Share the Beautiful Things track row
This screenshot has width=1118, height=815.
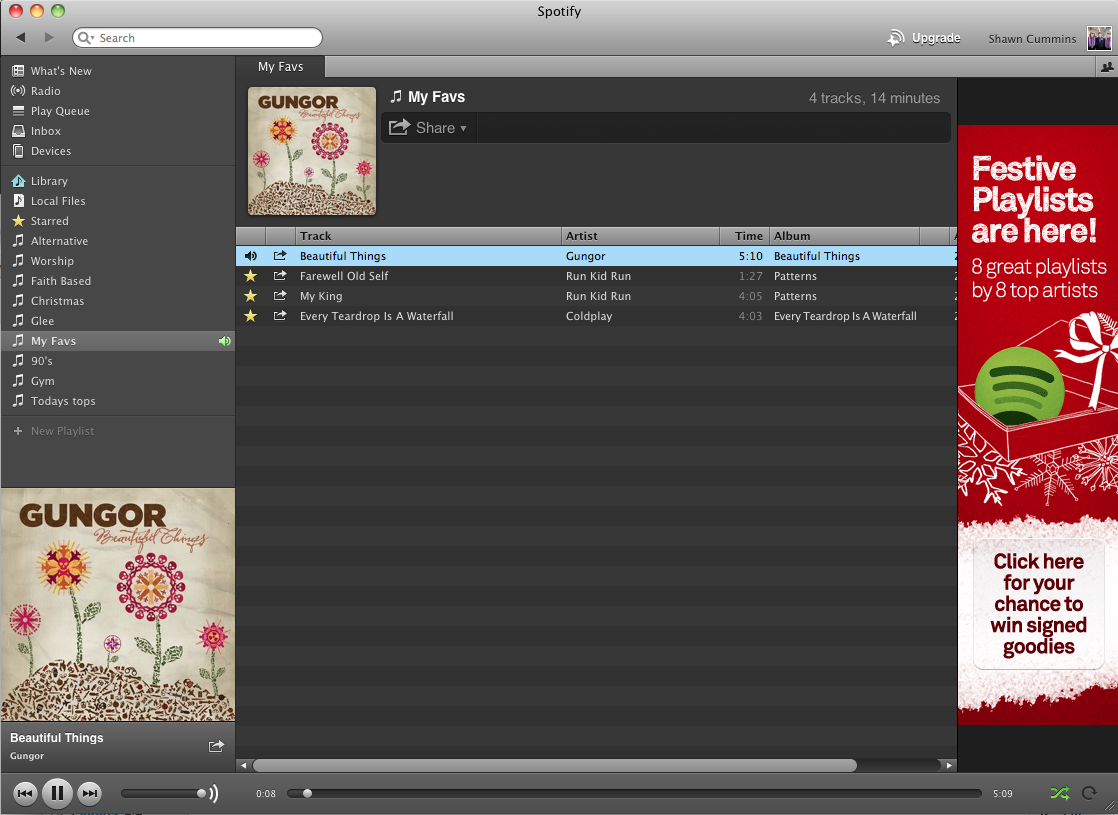click(x=280, y=255)
